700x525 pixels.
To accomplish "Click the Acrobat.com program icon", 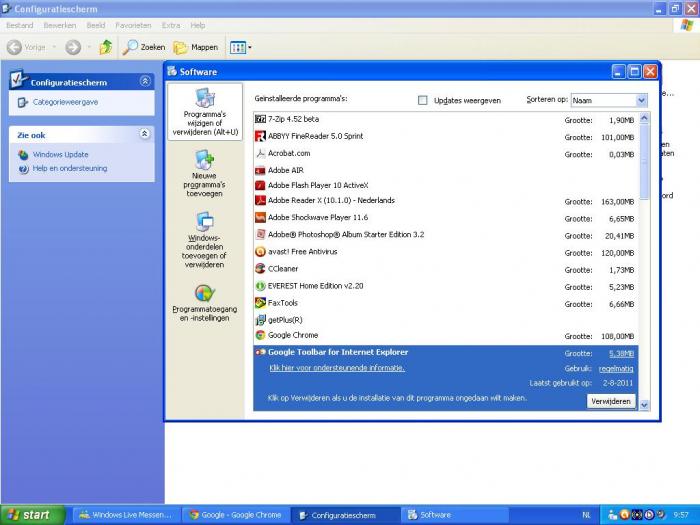I will pyautogui.click(x=260, y=153).
